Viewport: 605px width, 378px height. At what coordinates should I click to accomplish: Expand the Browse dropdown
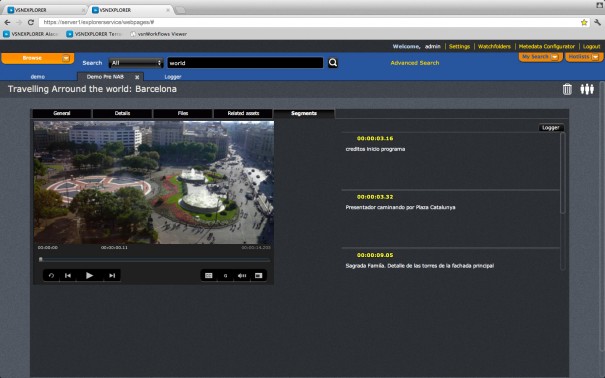pyautogui.click(x=66, y=58)
